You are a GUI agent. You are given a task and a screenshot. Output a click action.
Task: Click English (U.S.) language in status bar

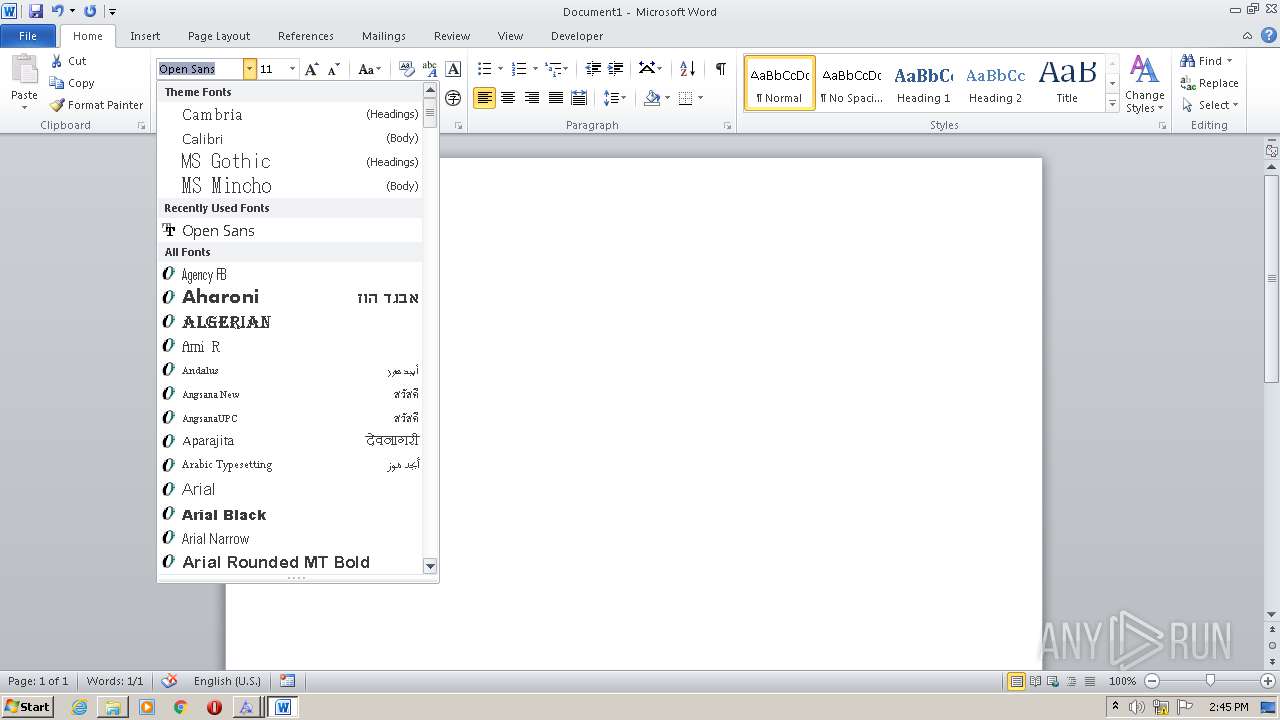pyautogui.click(x=227, y=681)
